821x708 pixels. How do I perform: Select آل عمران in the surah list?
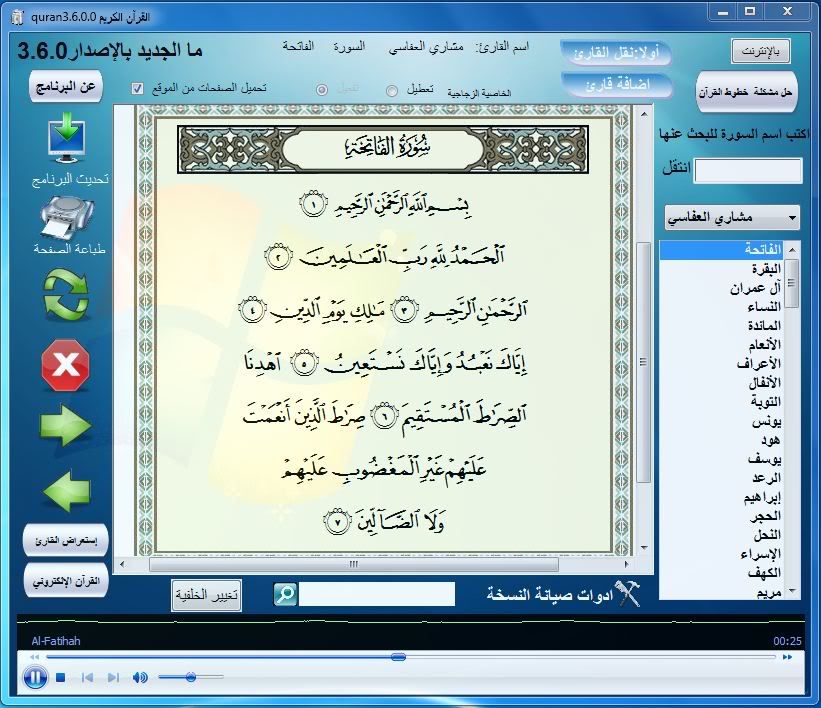pyautogui.click(x=721, y=287)
